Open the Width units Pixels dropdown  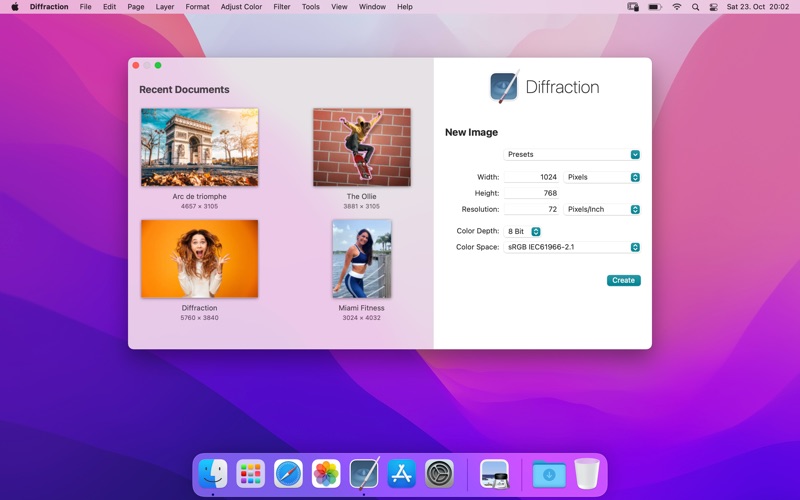point(602,177)
